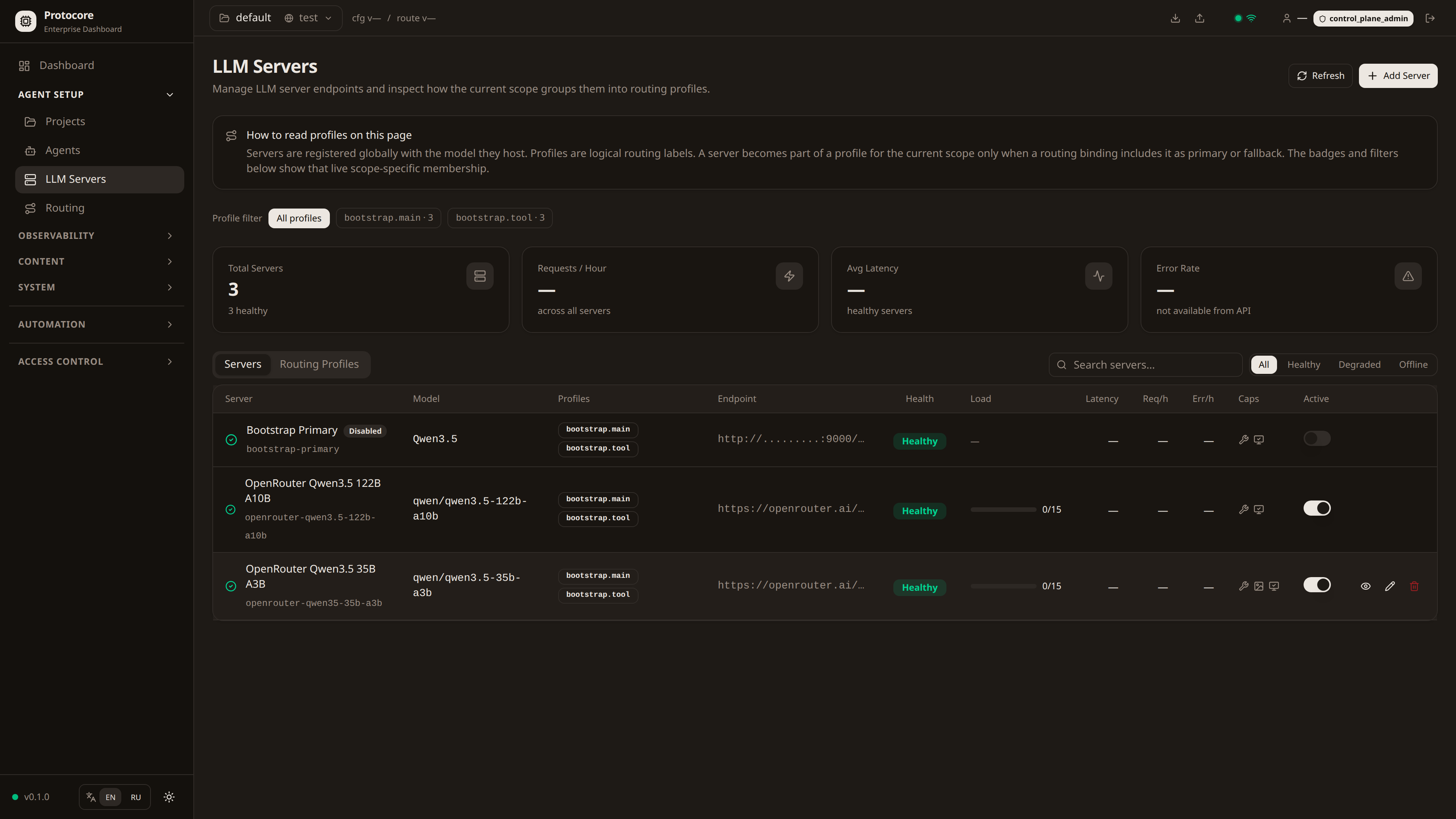Screen dimensions: 1456x819
Task: Turn off OpenRouter Qwen3.5 35B A3B toggle
Action: [1317, 585]
